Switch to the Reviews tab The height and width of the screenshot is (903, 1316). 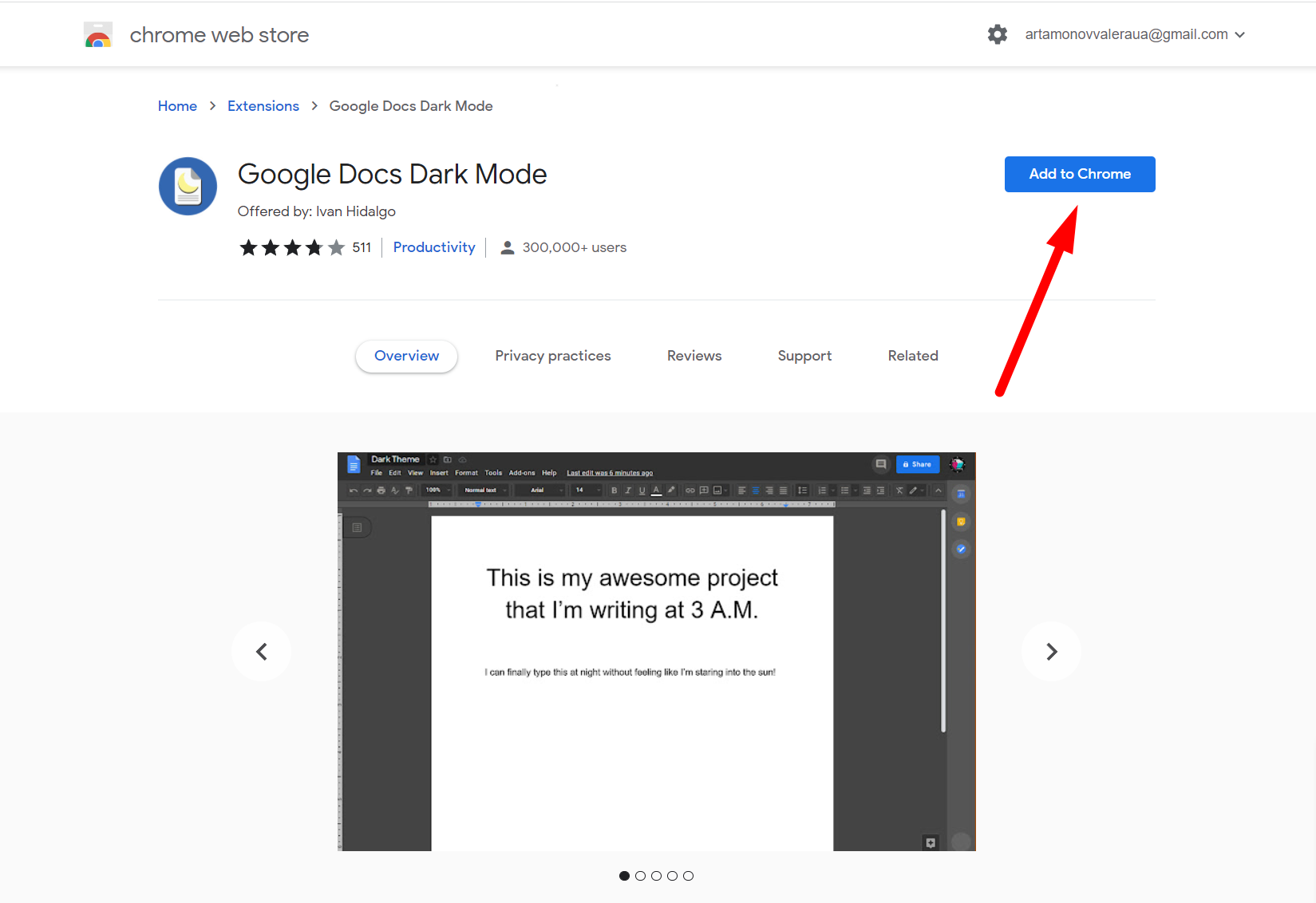click(694, 356)
